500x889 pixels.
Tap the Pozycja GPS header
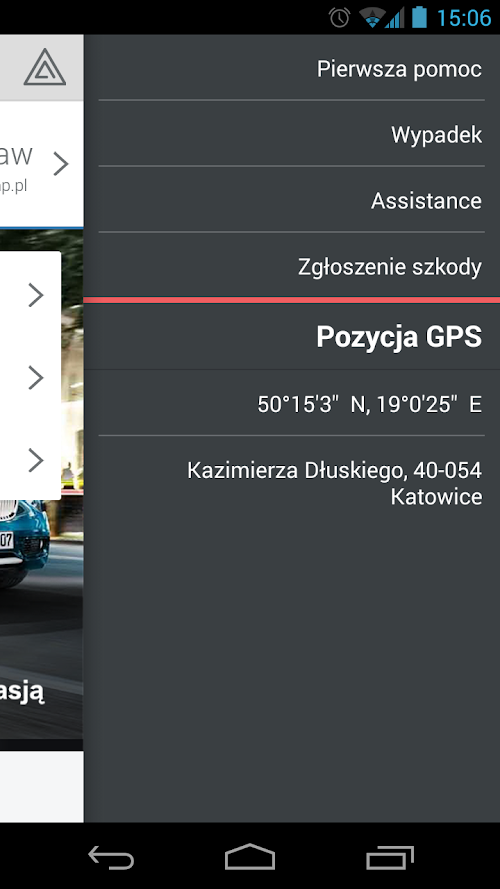pyautogui.click(x=399, y=336)
